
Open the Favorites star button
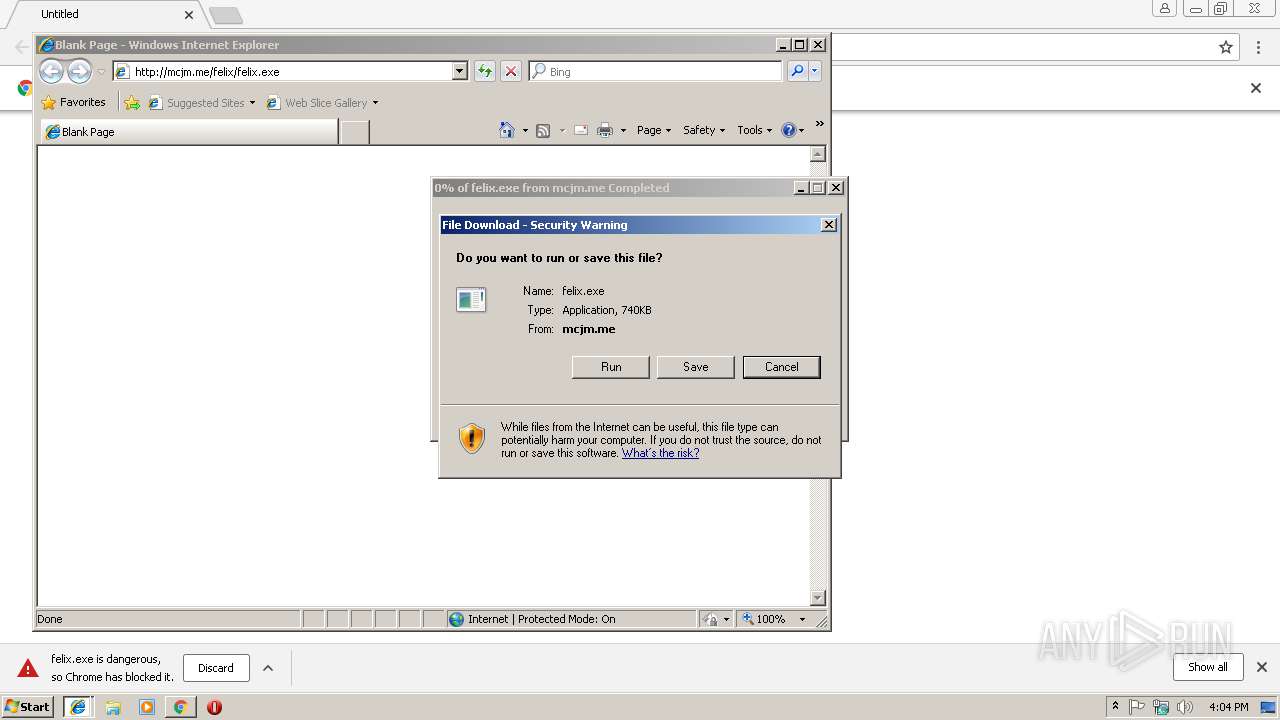(x=74, y=102)
